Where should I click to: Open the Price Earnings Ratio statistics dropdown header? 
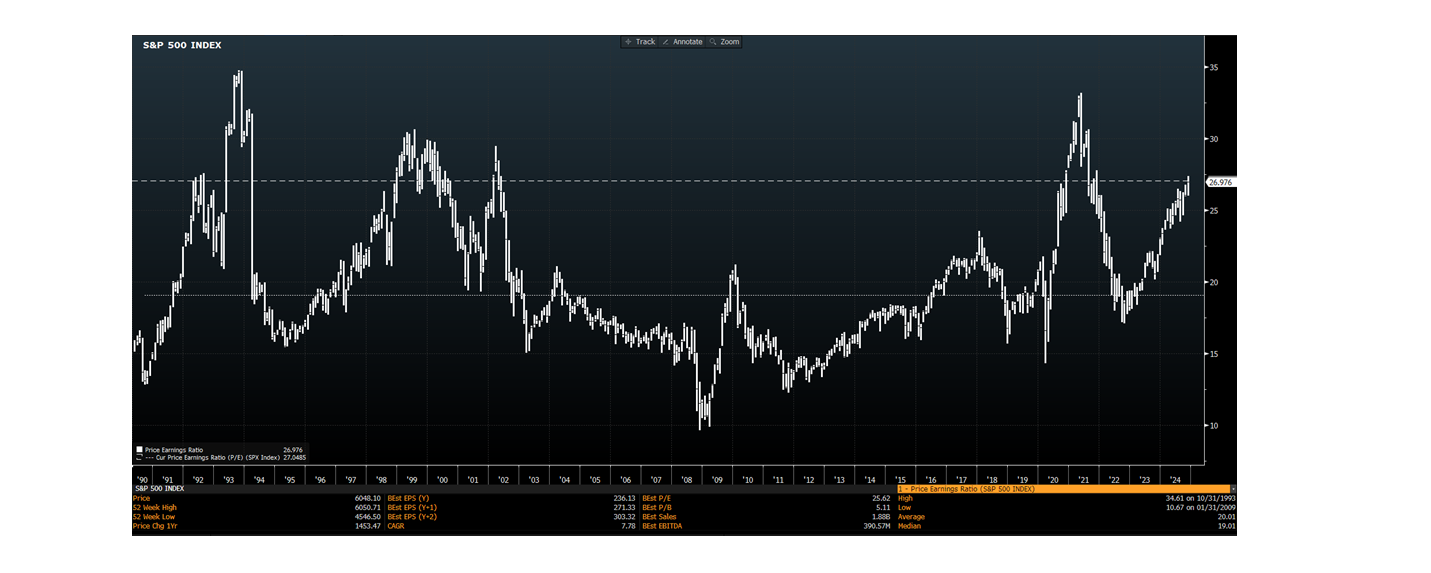pyautogui.click(x=1067, y=489)
